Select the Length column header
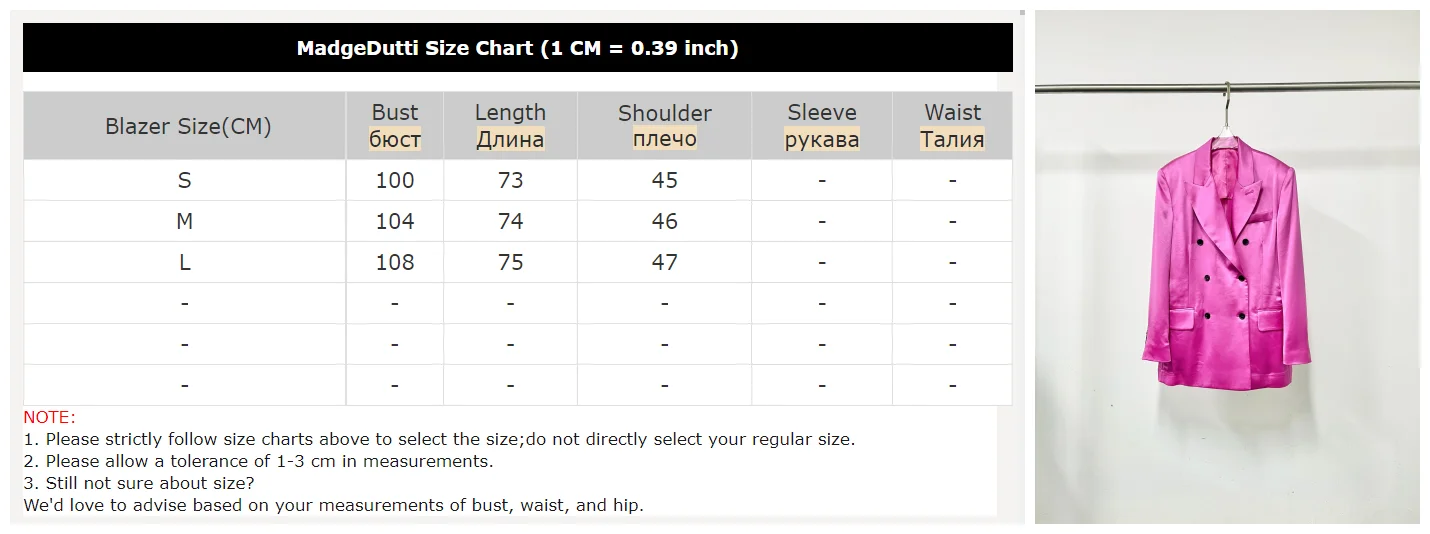 510,125
